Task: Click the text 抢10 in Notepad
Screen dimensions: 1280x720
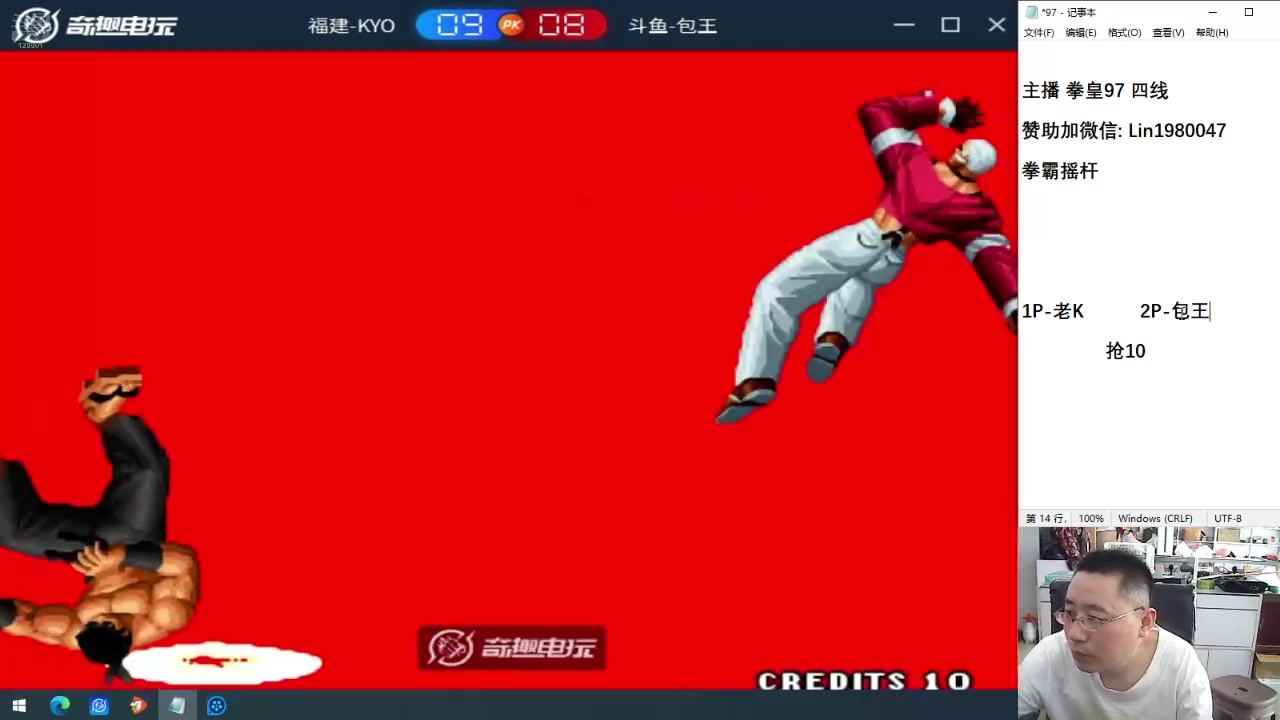Action: tap(1126, 351)
